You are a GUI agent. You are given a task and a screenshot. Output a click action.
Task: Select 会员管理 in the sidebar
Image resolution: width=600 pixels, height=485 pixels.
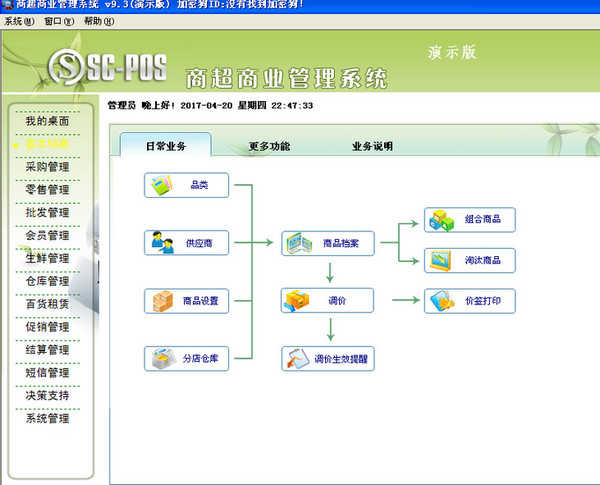click(47, 236)
